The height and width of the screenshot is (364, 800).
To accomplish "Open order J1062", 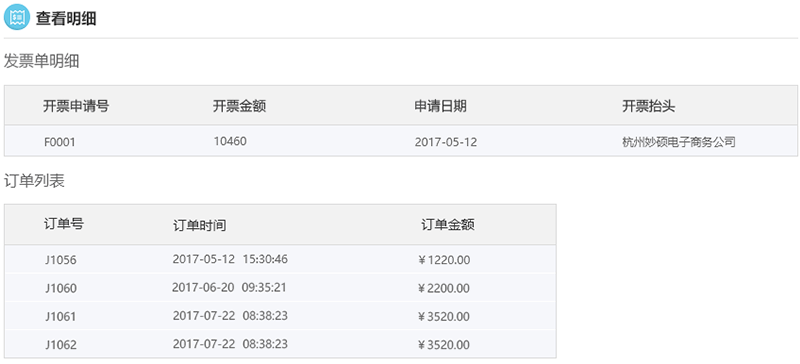I will pos(61,345).
